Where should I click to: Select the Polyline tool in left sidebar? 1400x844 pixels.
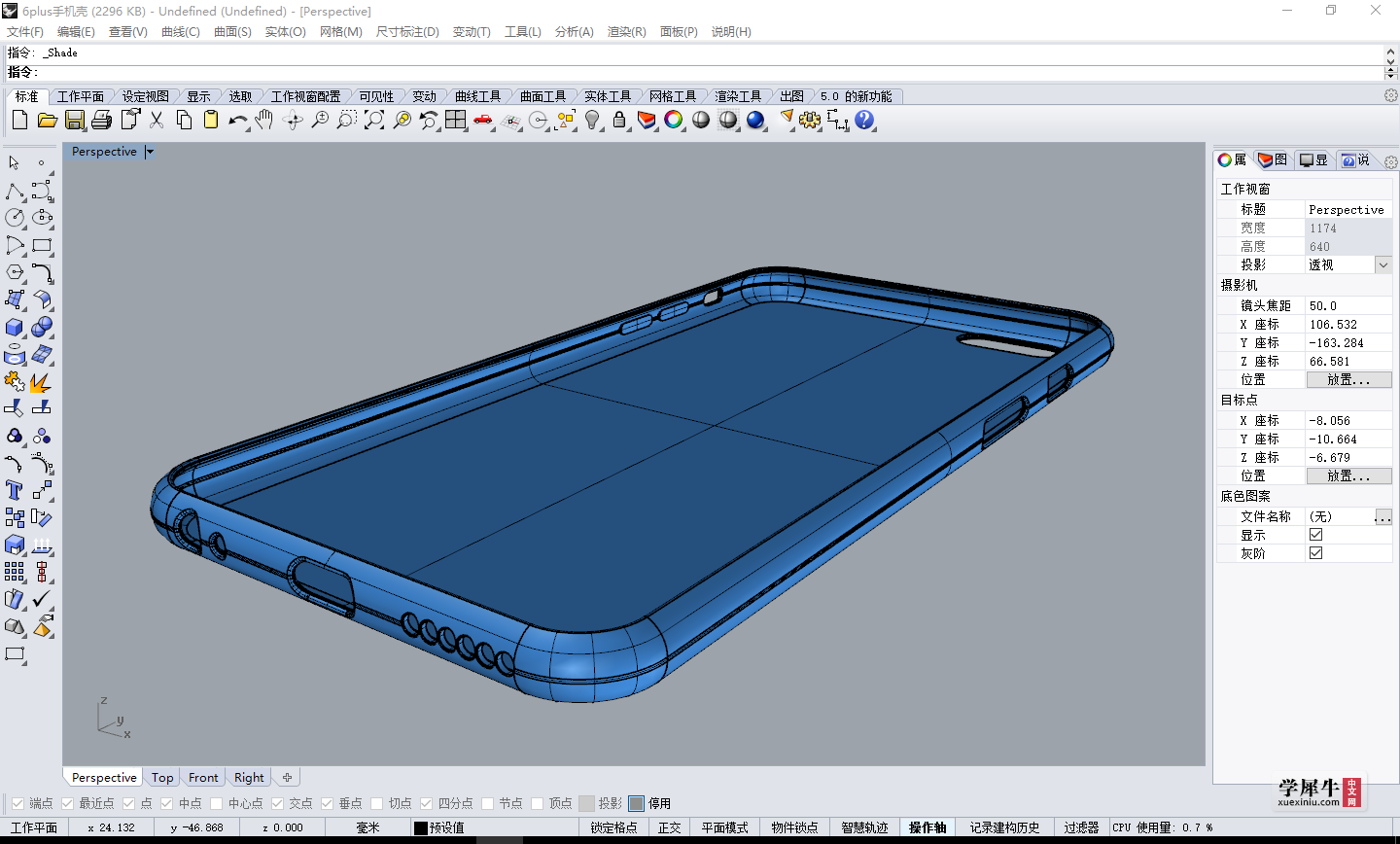(x=15, y=191)
